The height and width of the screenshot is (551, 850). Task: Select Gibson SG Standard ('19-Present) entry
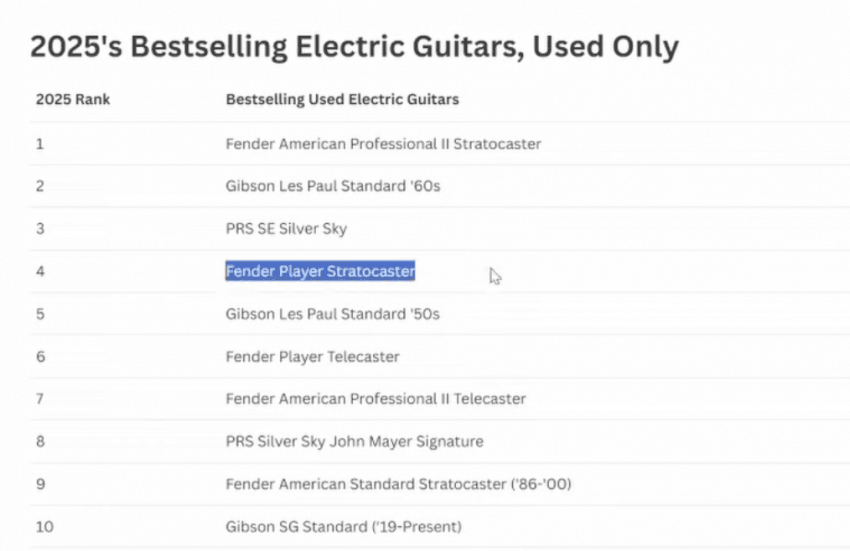(x=343, y=526)
